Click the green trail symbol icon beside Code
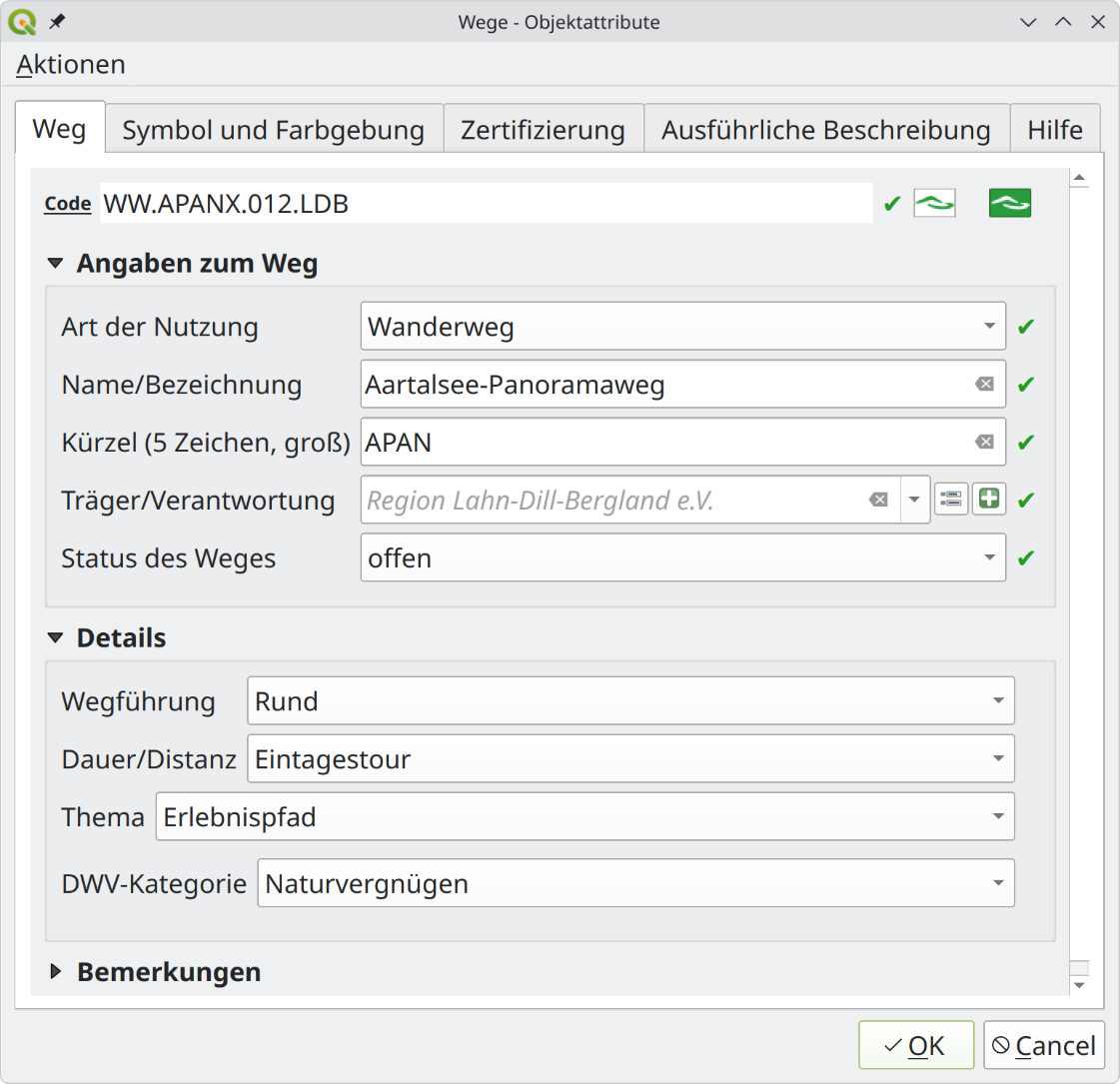 [1009, 204]
